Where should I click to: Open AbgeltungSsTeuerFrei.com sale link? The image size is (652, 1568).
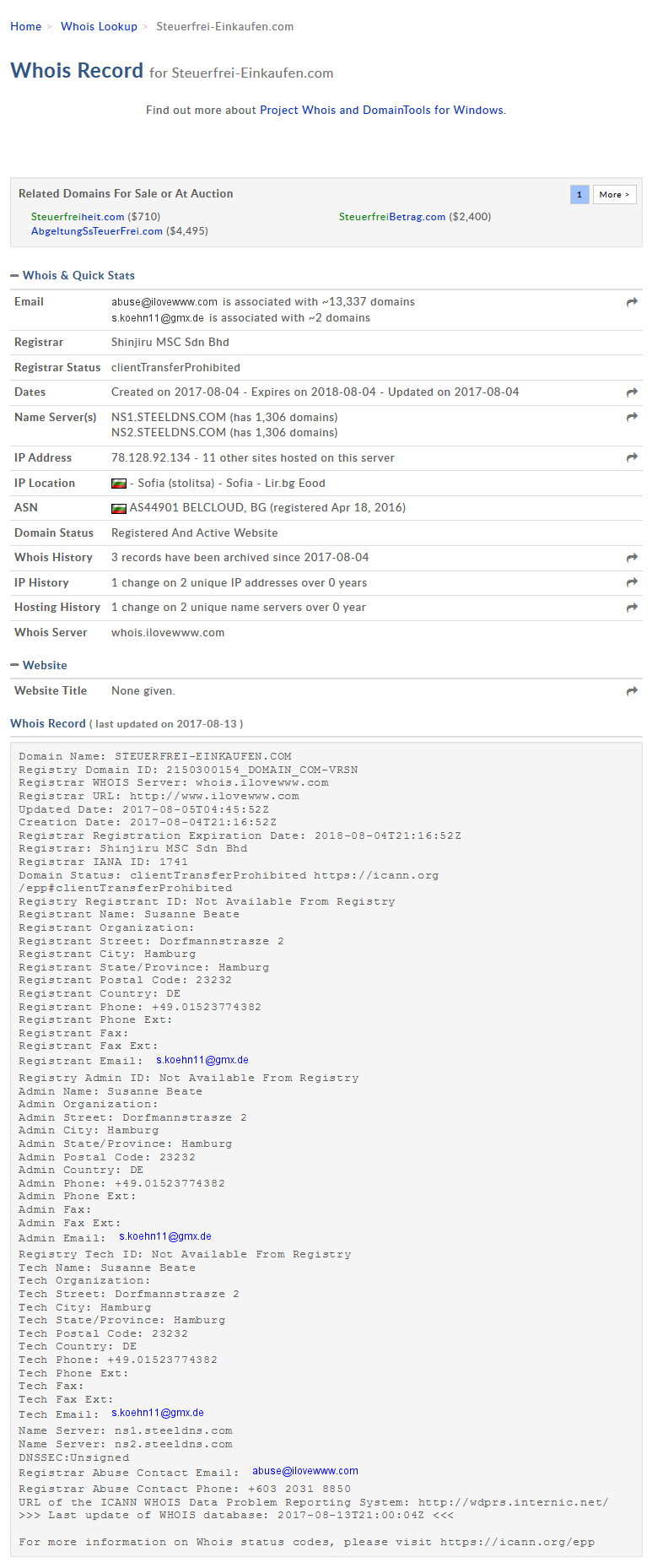(x=97, y=231)
